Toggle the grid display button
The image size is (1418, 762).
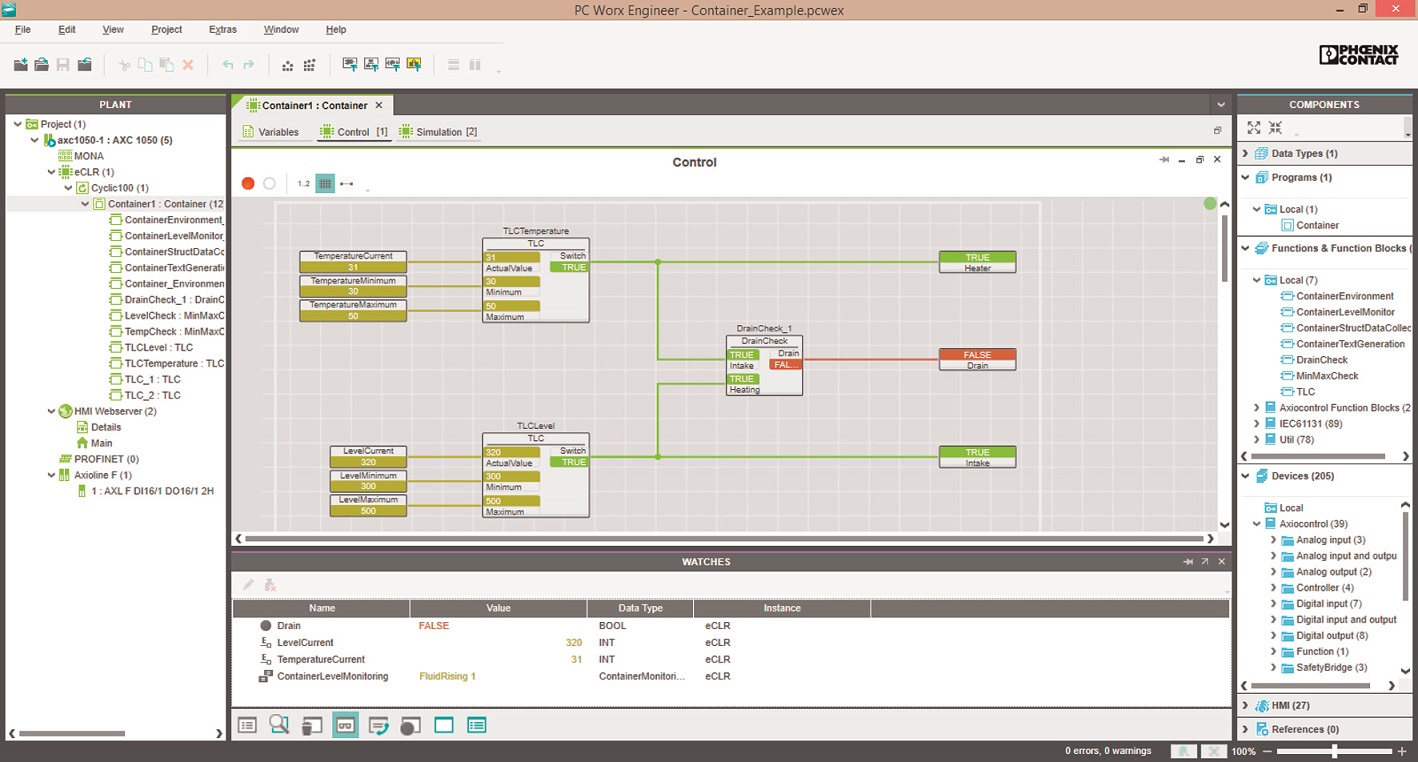(325, 184)
